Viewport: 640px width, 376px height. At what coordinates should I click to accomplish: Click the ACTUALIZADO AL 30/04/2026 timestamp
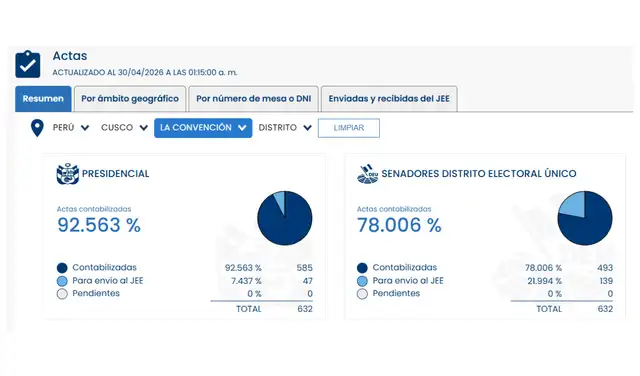click(x=145, y=73)
